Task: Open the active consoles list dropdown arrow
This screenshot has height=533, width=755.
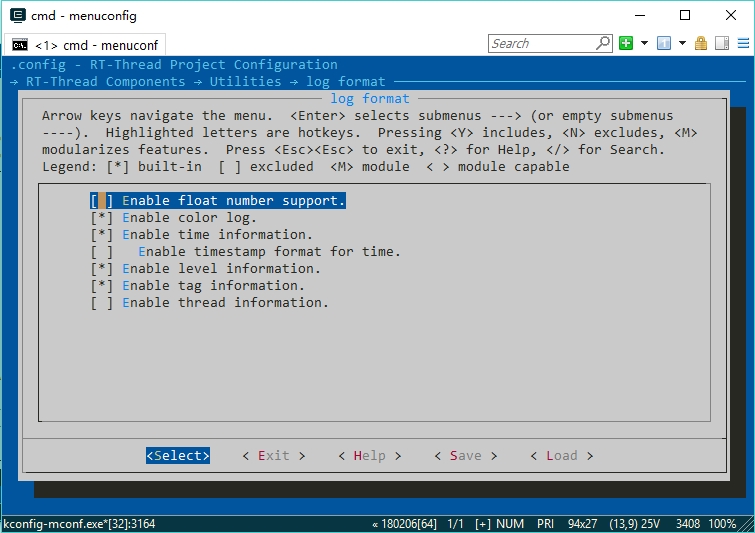Action: (682, 43)
